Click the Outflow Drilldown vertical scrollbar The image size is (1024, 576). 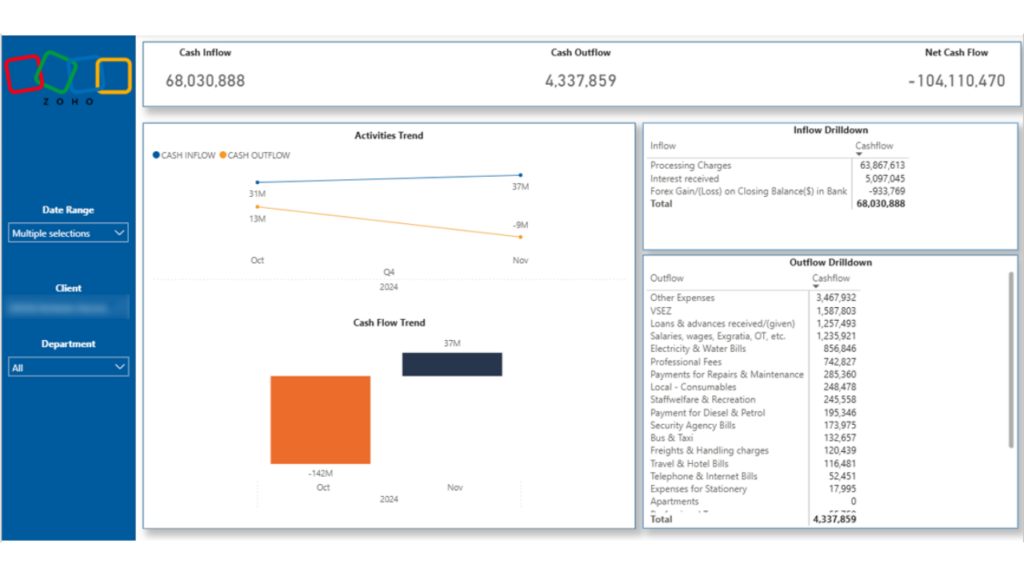click(x=1011, y=360)
